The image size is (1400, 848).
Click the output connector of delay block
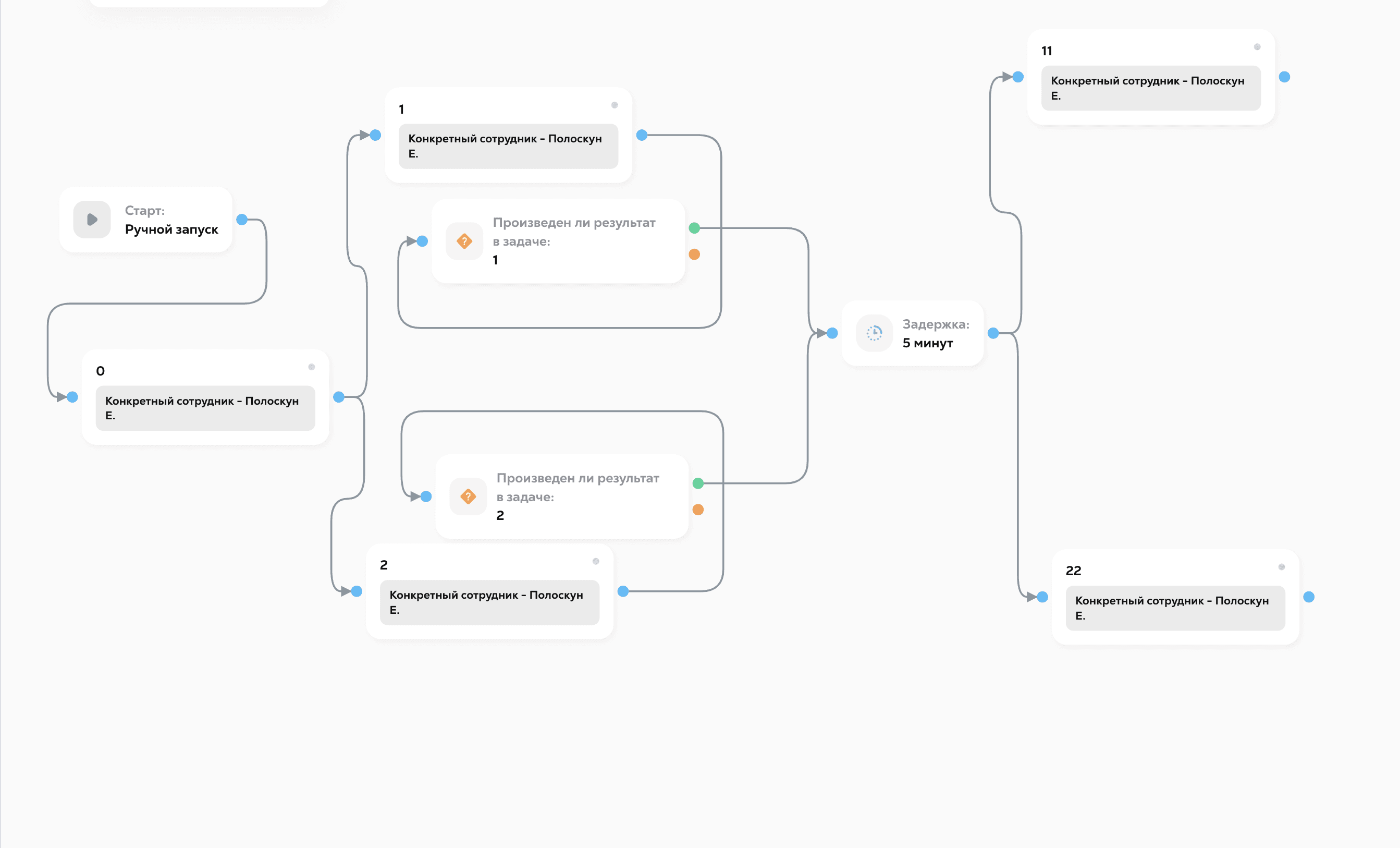993,333
